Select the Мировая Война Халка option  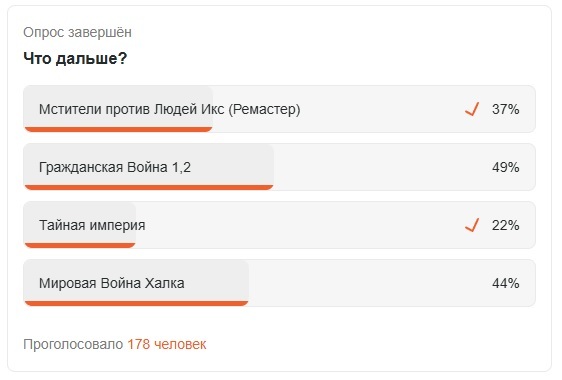(279, 283)
